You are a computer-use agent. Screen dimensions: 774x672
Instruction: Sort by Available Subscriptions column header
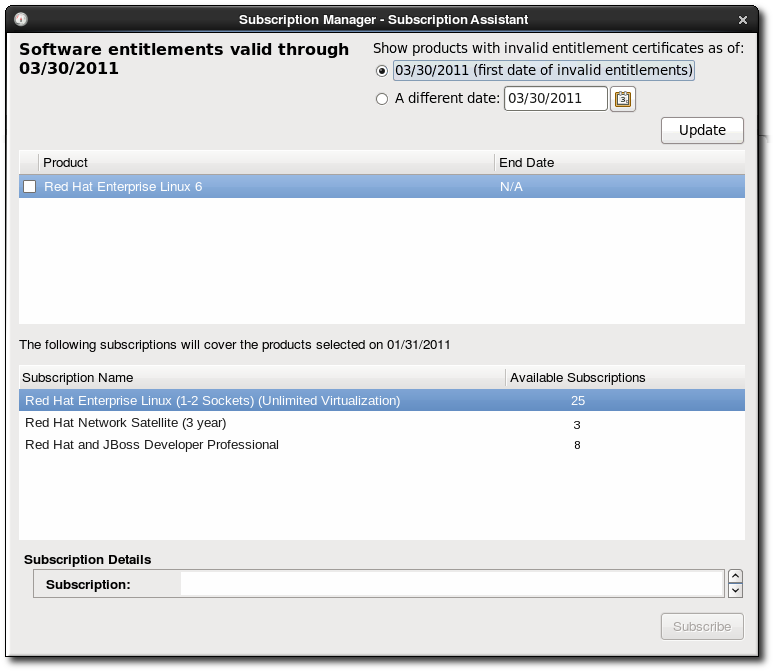point(625,378)
